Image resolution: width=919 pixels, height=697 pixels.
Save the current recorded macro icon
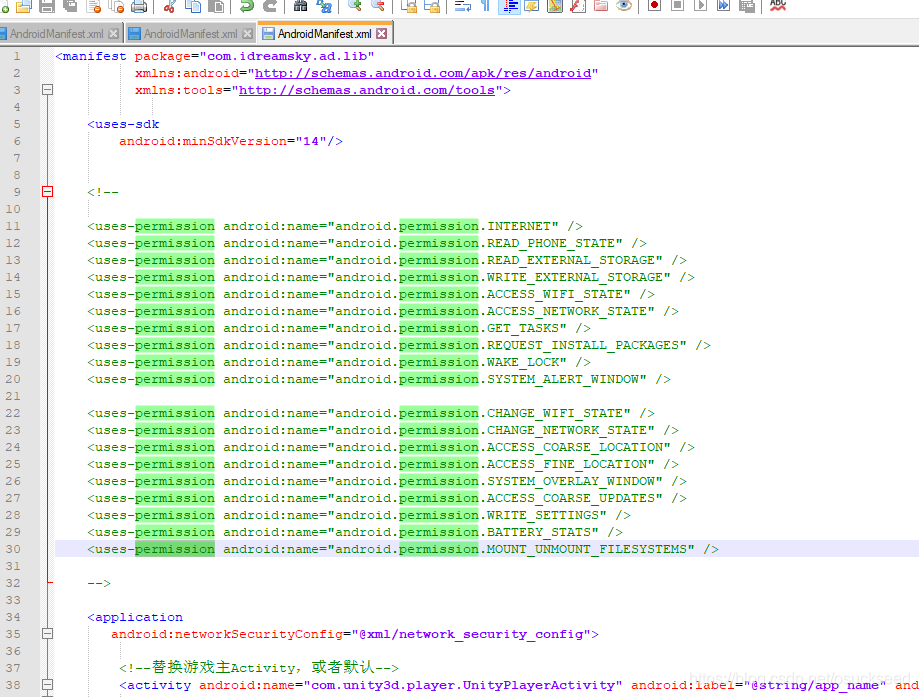point(747,6)
